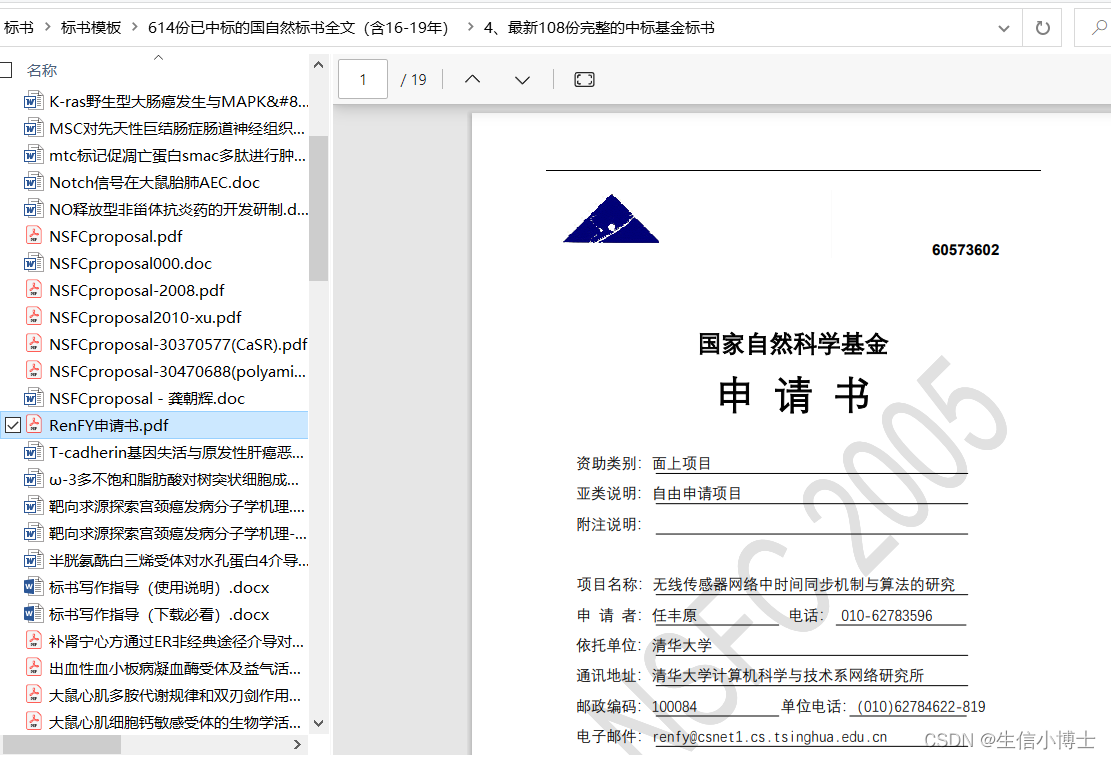
Task: Click the phone number 010-62783596 in PDF
Action: coord(886,615)
